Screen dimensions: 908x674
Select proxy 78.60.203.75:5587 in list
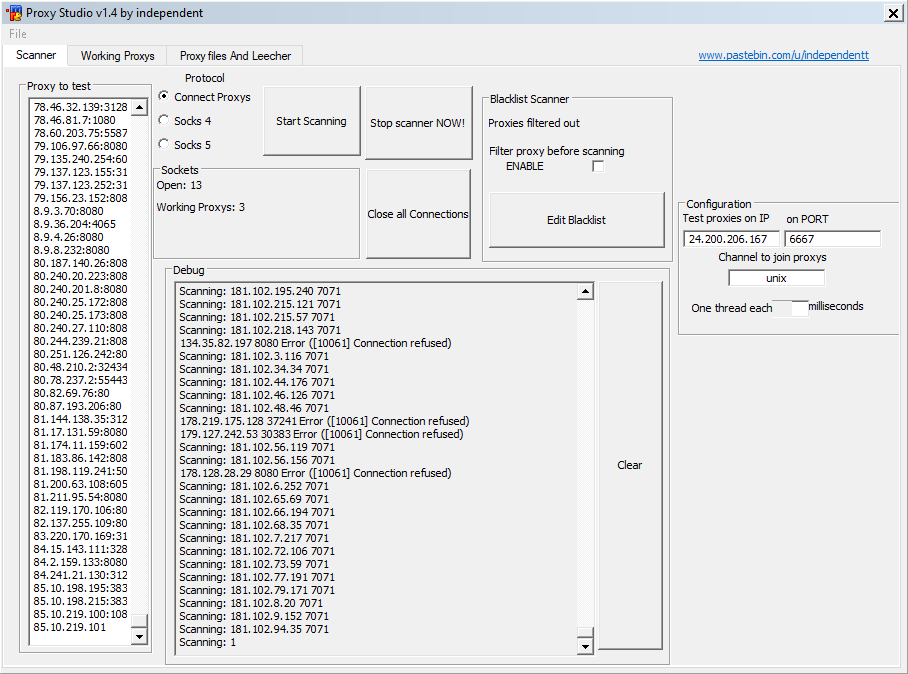[x=80, y=133]
